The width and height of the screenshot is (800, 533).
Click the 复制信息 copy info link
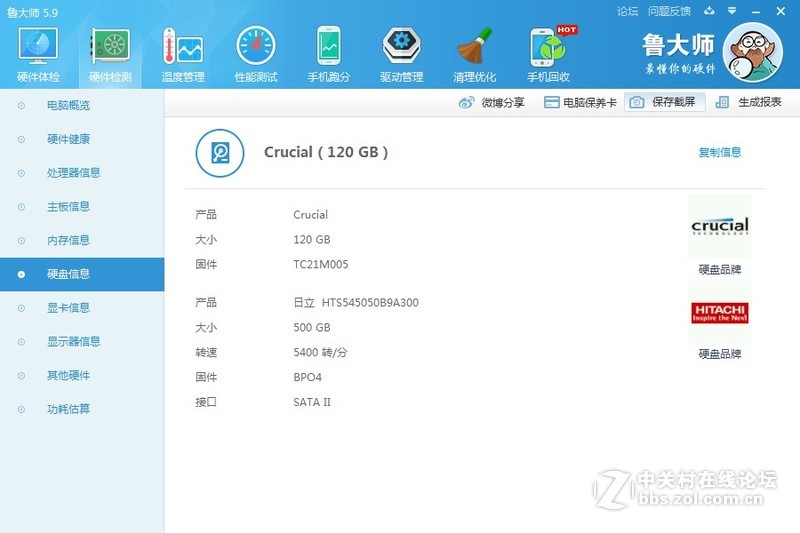point(720,152)
